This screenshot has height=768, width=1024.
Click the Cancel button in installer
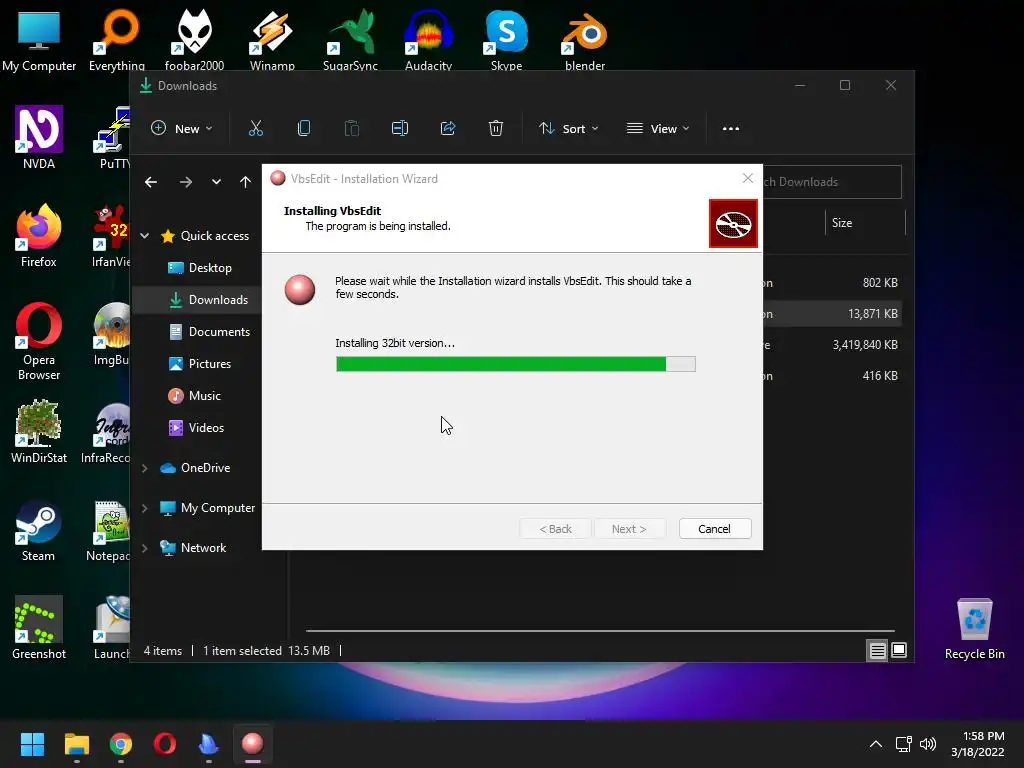715,529
